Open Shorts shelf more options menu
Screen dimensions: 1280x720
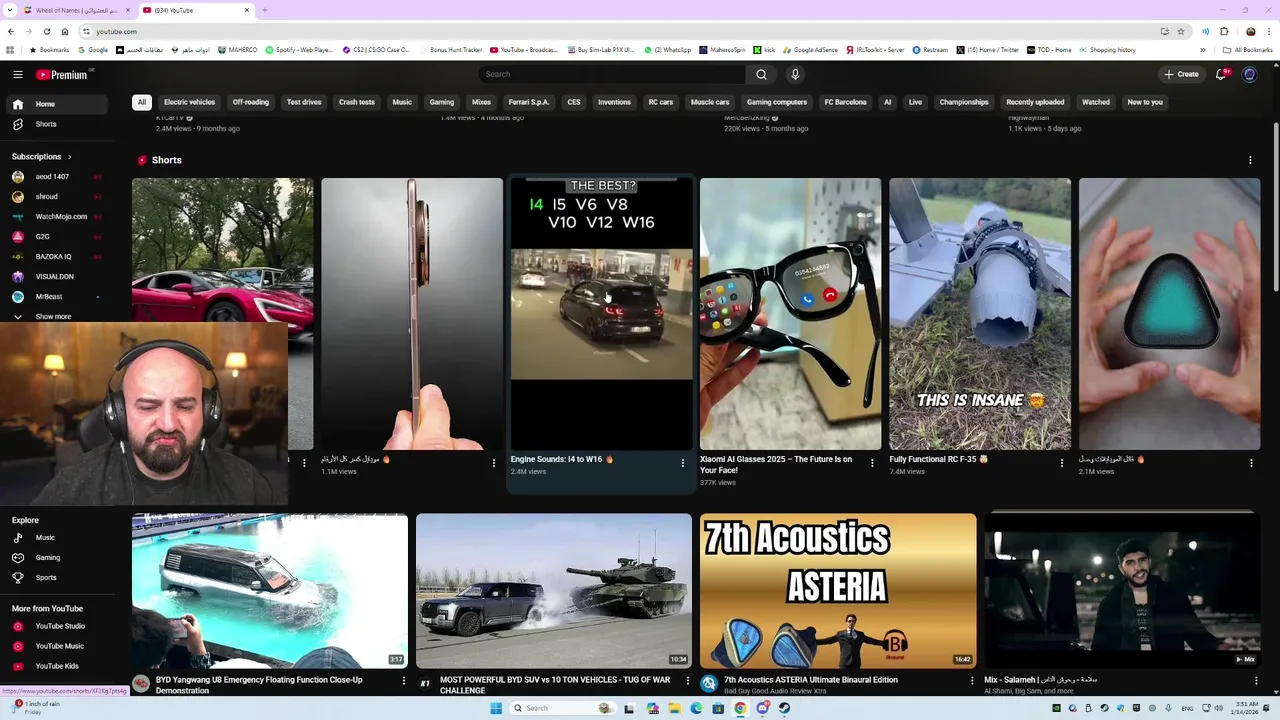1250,160
